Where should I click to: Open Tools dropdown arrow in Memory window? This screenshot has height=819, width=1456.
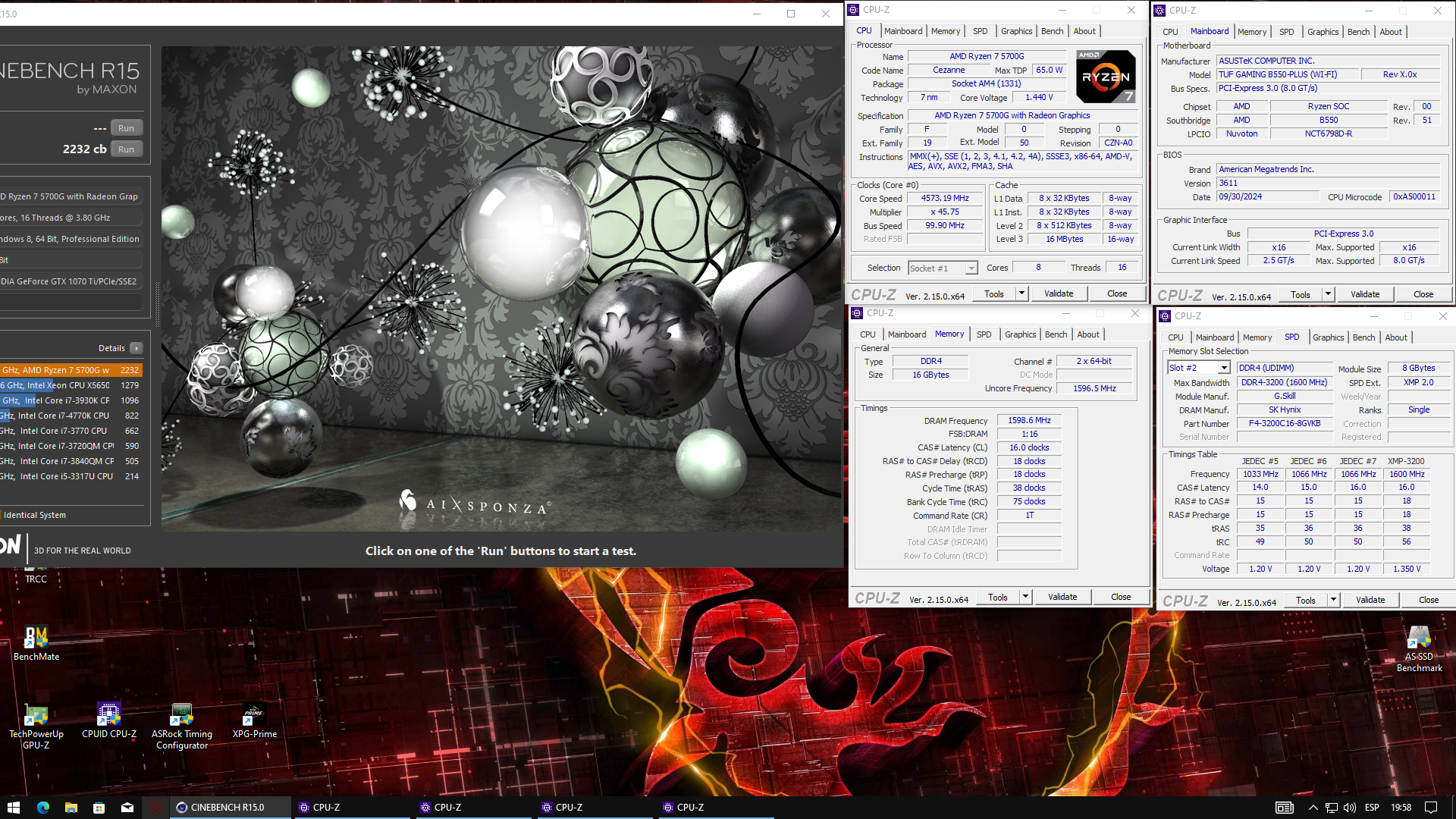(1025, 597)
